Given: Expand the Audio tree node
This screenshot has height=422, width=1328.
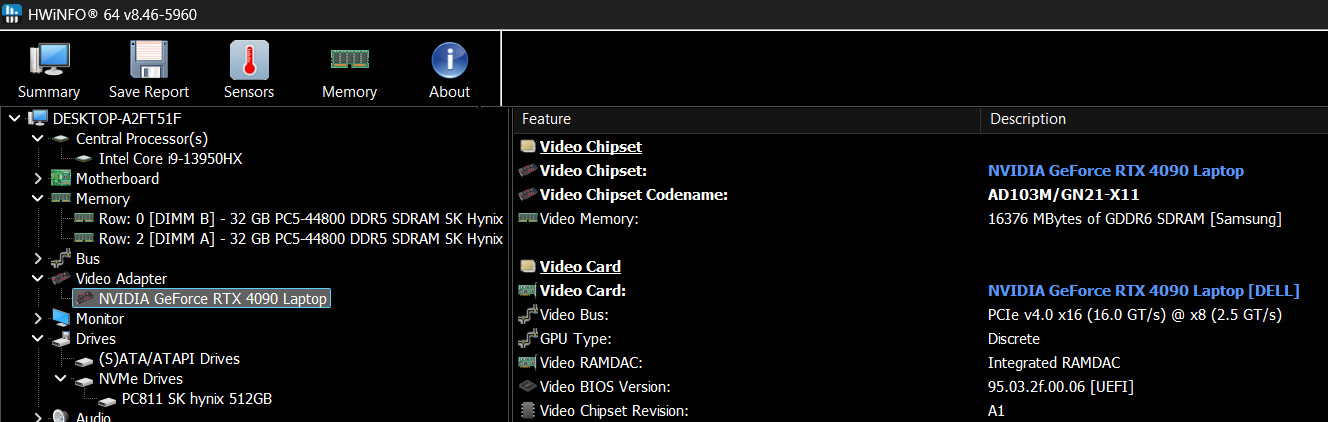Looking at the screenshot, I should [x=38, y=416].
